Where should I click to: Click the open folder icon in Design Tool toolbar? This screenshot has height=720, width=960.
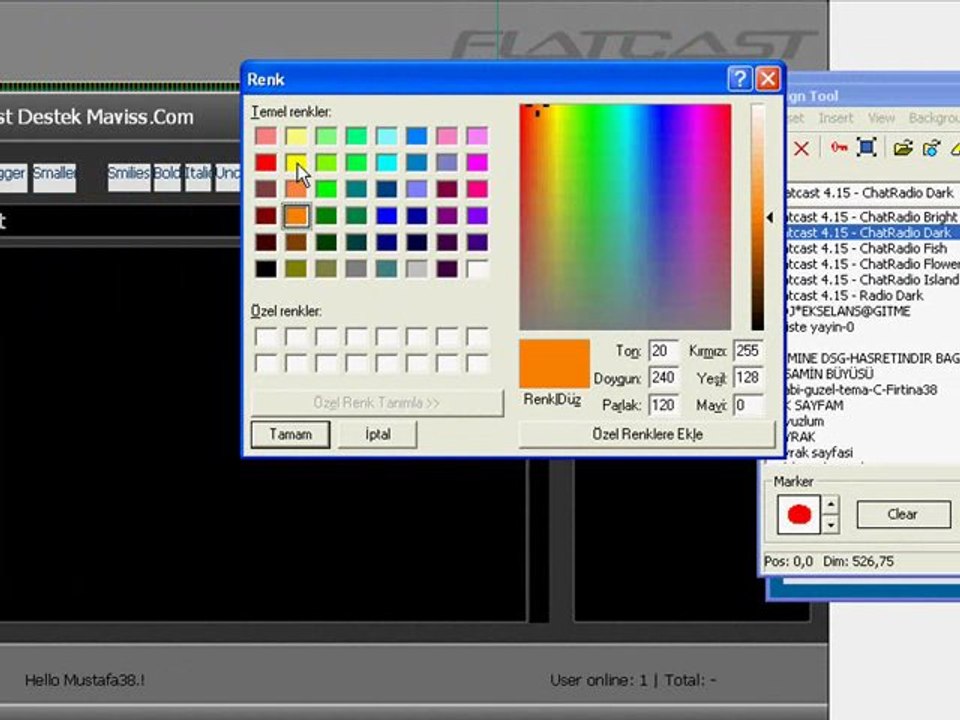(902, 148)
